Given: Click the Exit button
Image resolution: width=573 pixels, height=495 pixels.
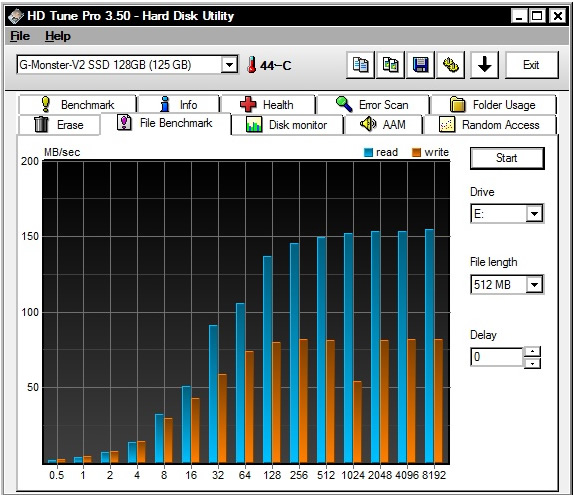Looking at the screenshot, I should point(531,65).
